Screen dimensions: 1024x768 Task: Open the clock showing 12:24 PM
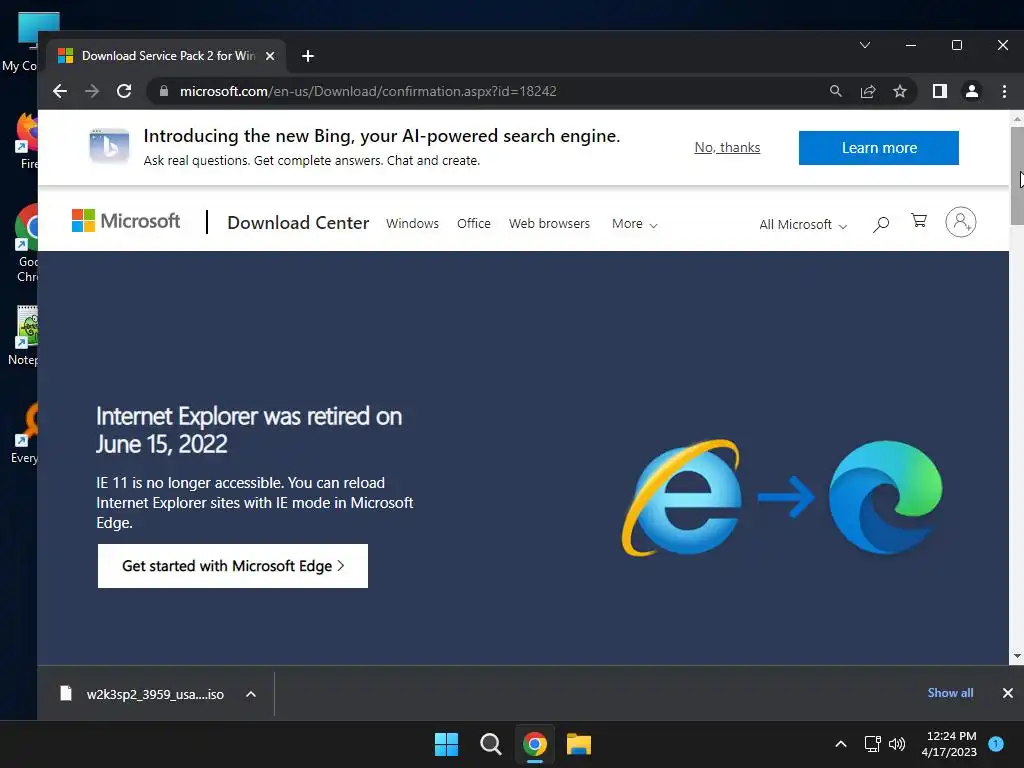(950, 744)
